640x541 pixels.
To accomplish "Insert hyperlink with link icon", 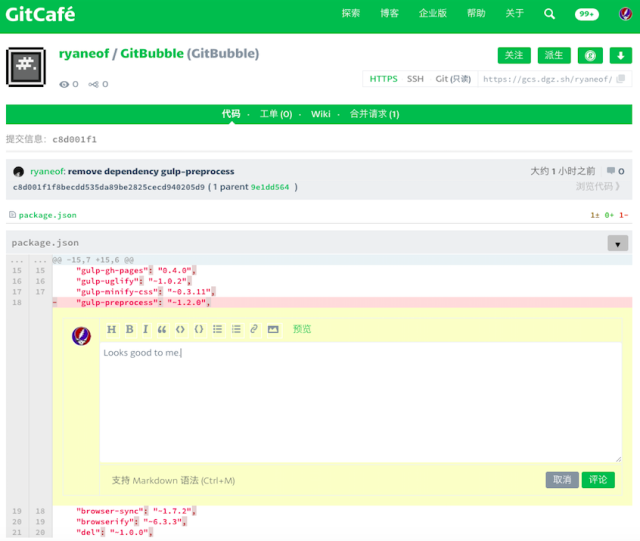I will coord(254,329).
